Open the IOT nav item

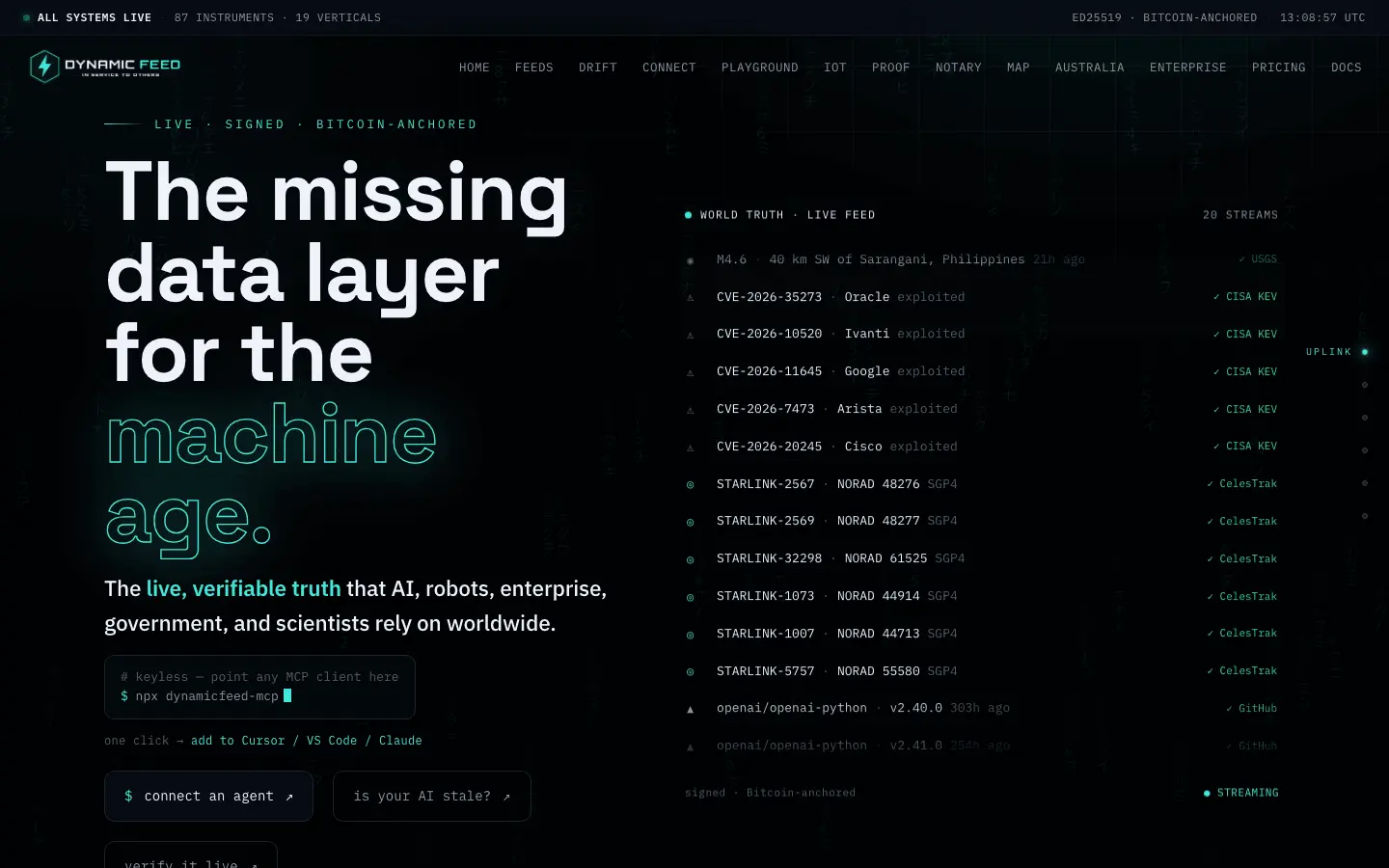point(835,68)
